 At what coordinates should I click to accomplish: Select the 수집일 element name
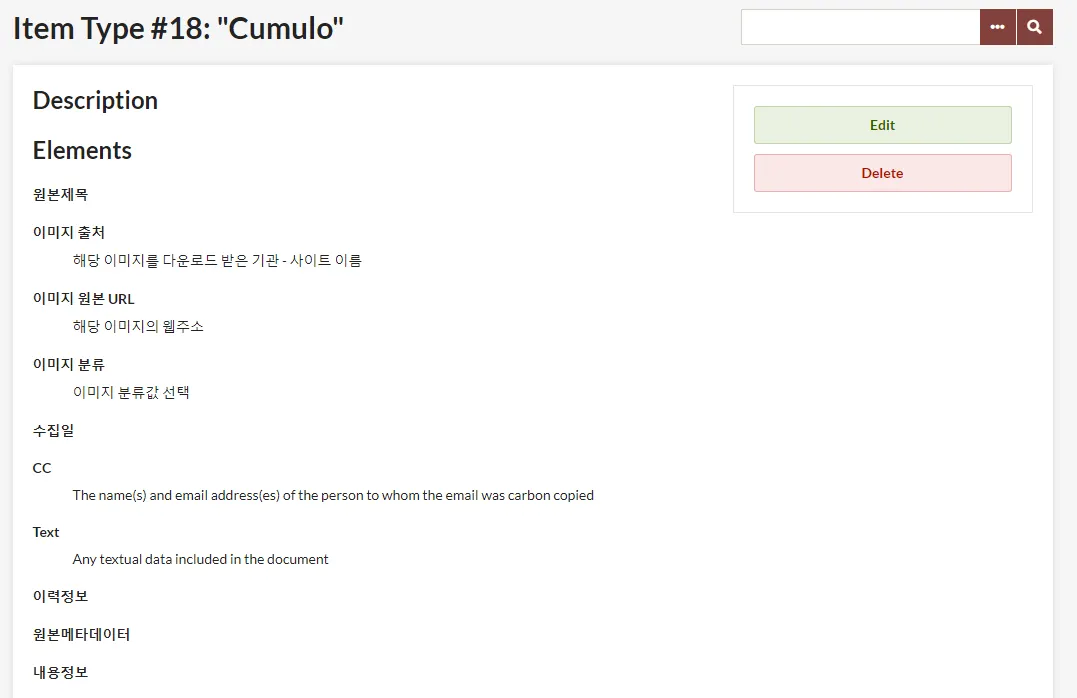click(x=54, y=431)
